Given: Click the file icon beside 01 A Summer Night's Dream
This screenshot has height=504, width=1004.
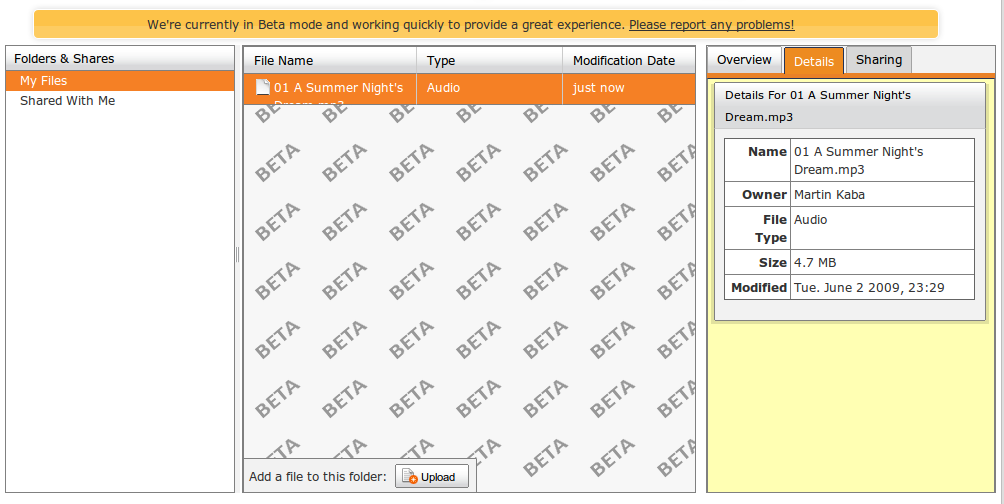Looking at the screenshot, I should tap(263, 88).
